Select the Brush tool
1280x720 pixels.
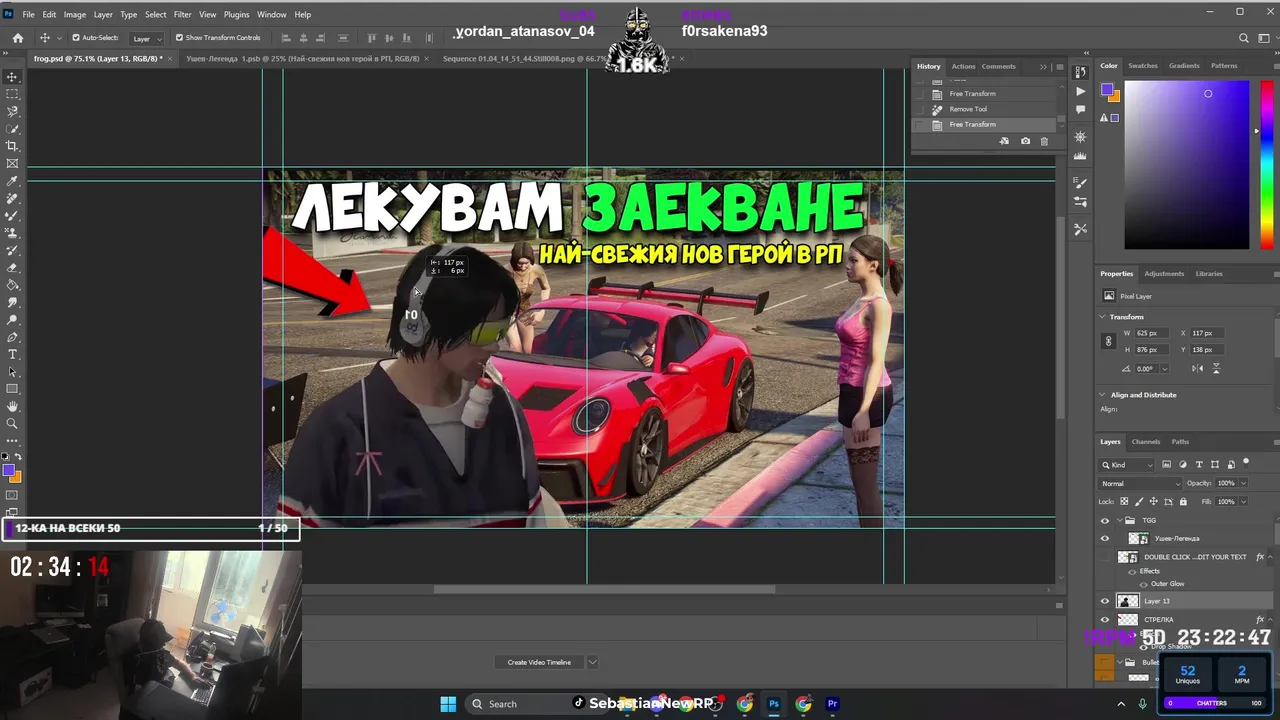[12, 215]
